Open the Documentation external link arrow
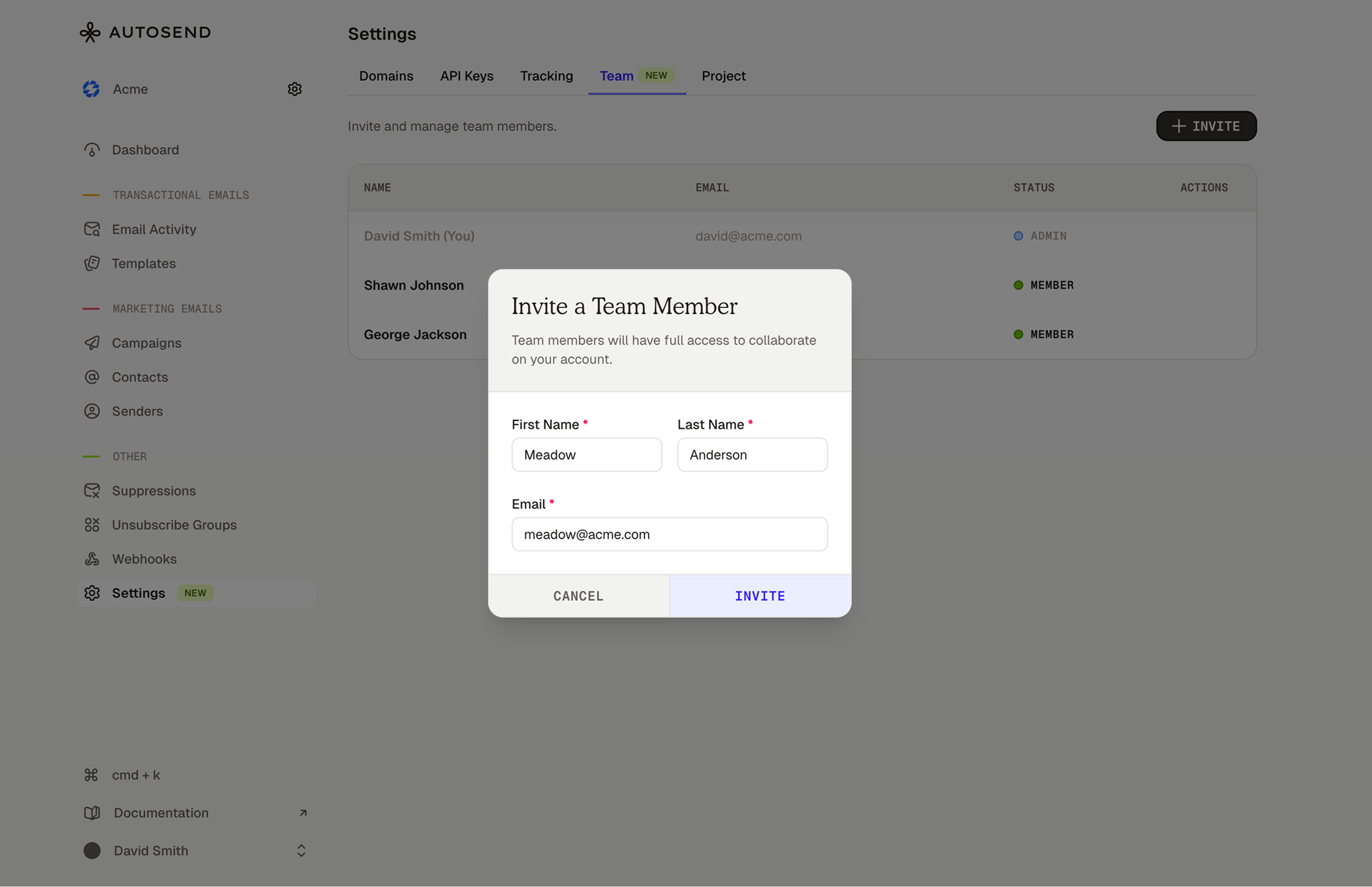This screenshot has height=887, width=1372. [303, 812]
